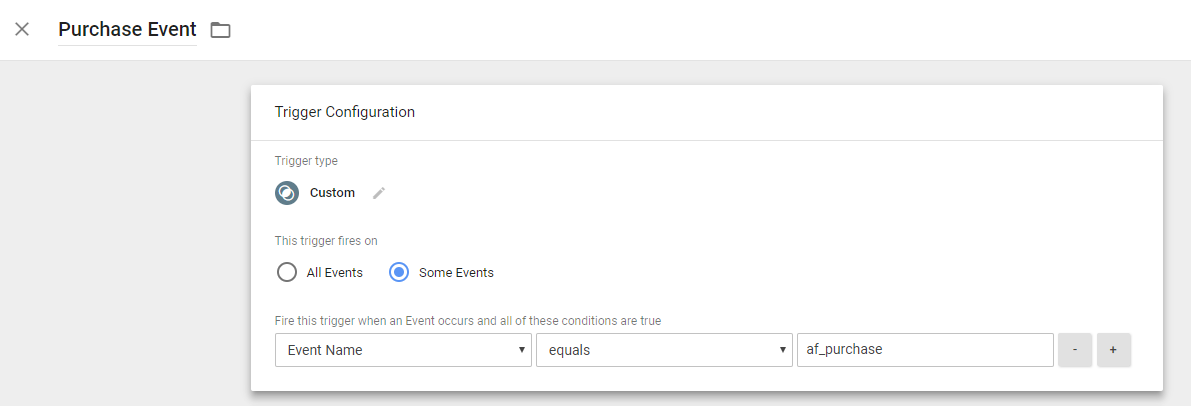Click the Custom trigger type label
Image resolution: width=1191 pixels, height=406 pixels.
[332, 193]
